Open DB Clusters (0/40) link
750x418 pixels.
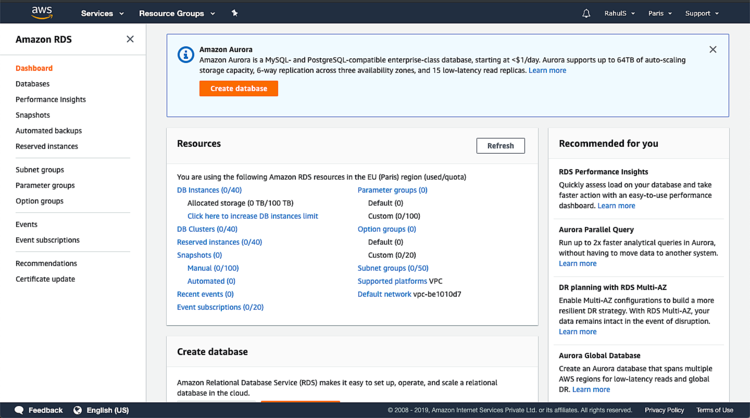click(x=207, y=229)
